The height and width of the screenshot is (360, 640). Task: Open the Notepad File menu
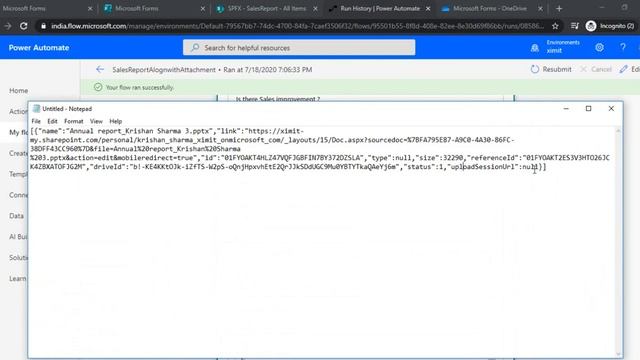(36, 121)
